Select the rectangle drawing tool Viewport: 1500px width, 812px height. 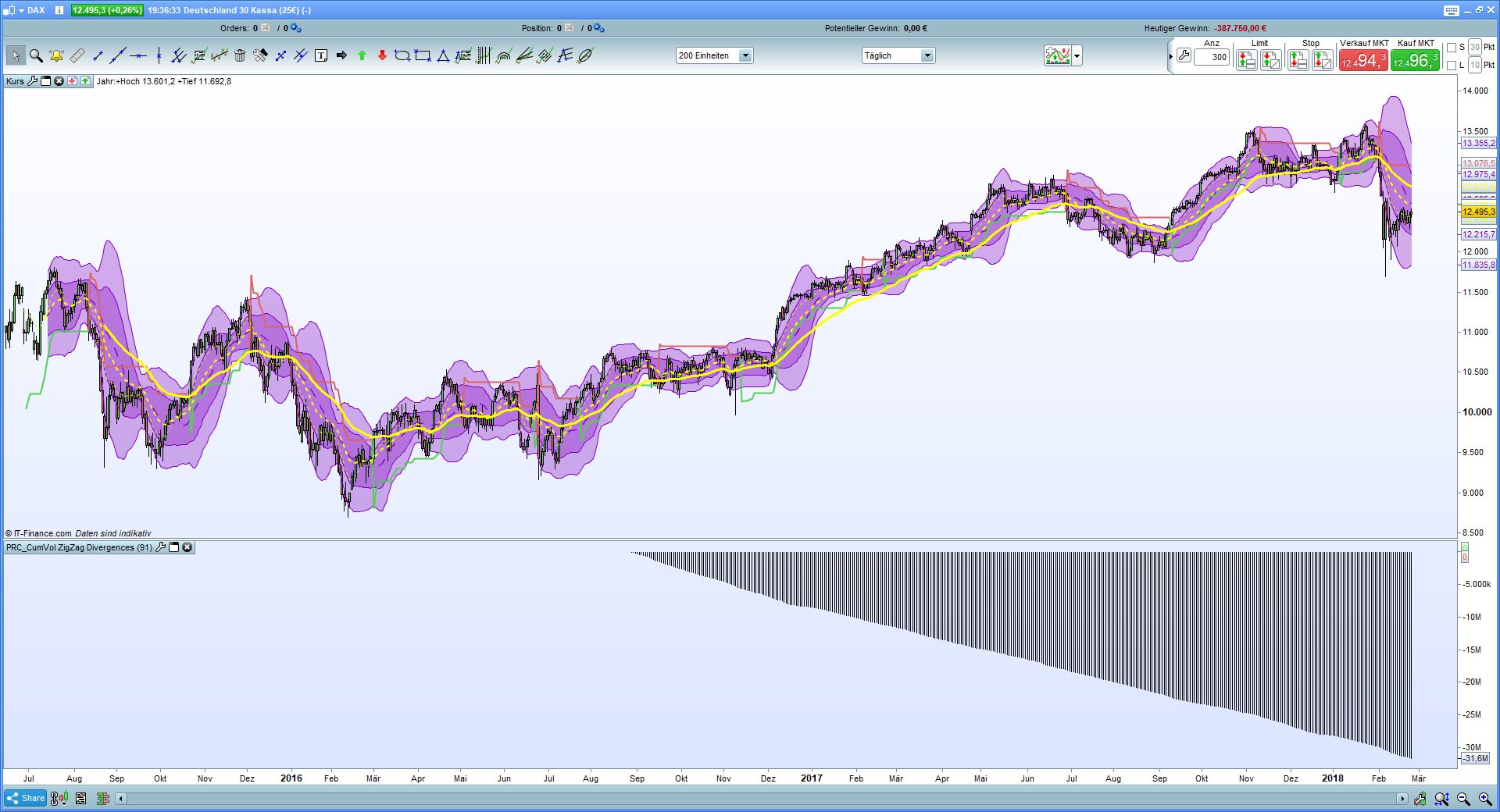point(423,55)
